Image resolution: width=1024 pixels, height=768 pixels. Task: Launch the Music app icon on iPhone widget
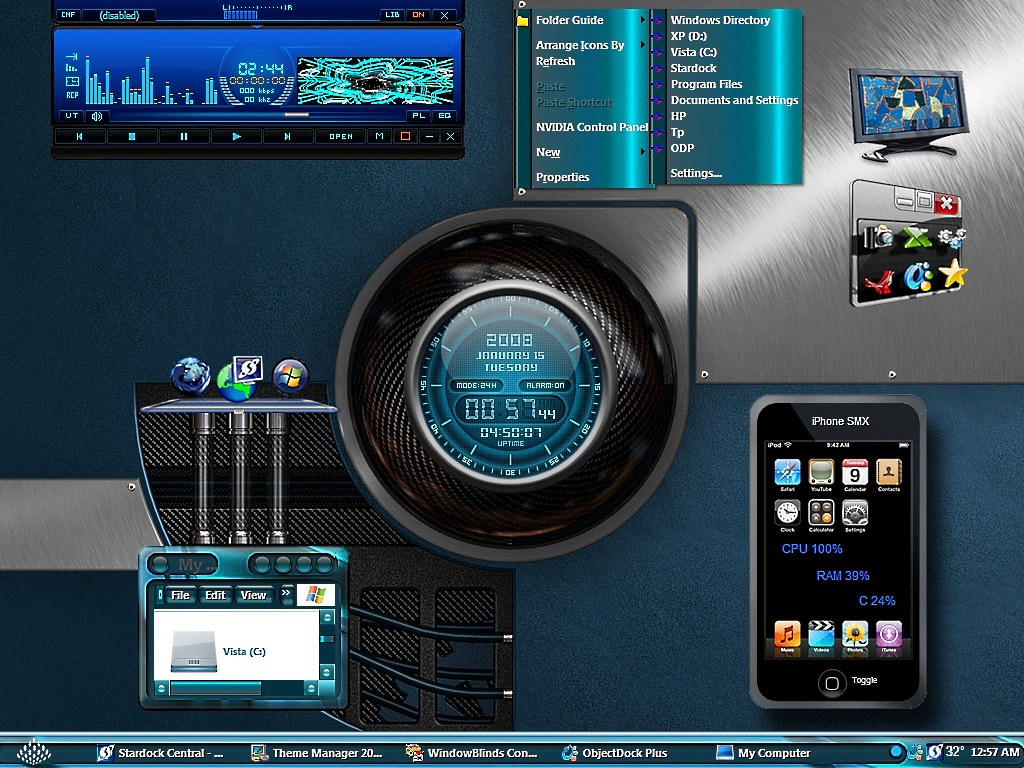pyautogui.click(x=787, y=633)
